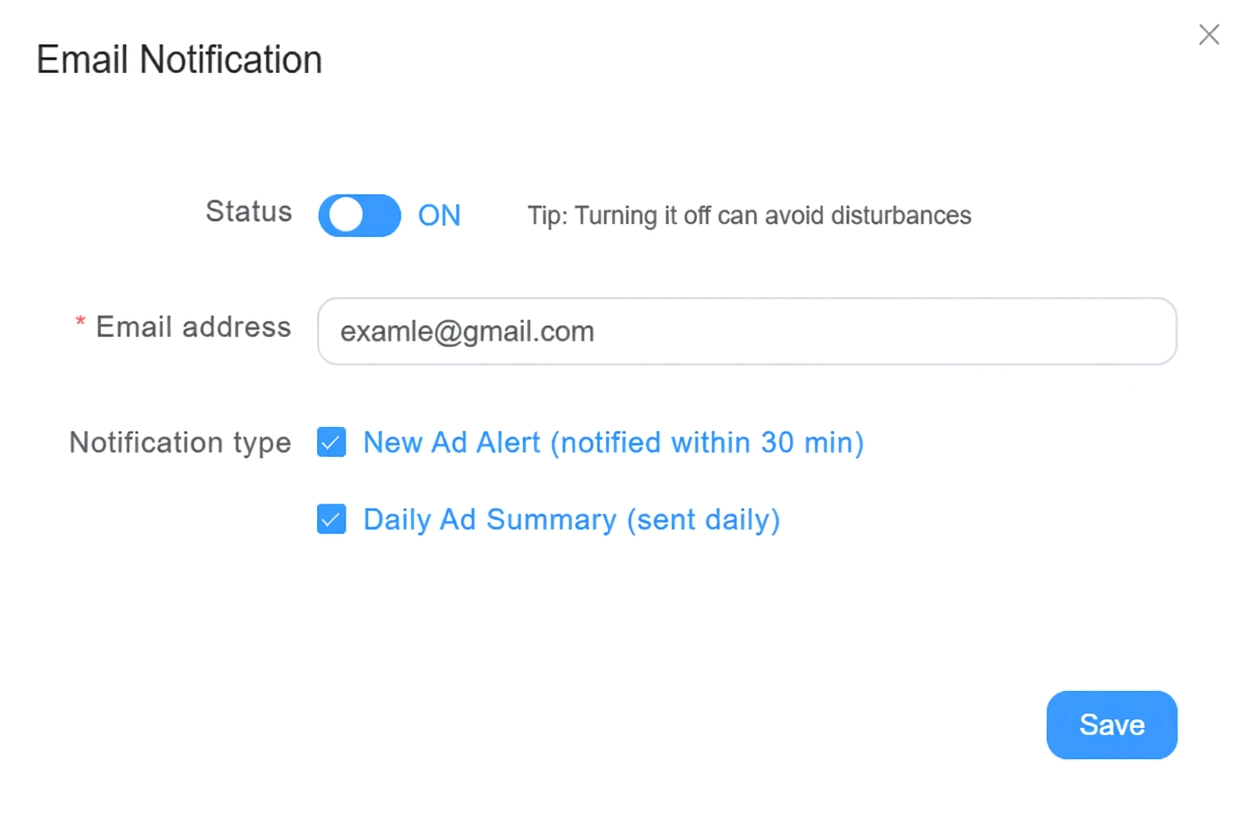The width and height of the screenshot is (1248, 832).
Task: Select the red asterisk next to Email address
Action: [80, 323]
